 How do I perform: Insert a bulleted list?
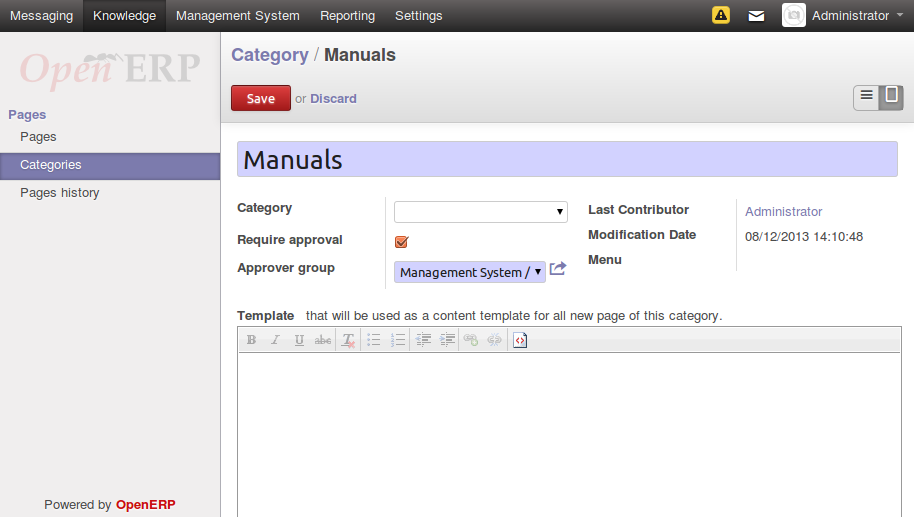click(373, 340)
